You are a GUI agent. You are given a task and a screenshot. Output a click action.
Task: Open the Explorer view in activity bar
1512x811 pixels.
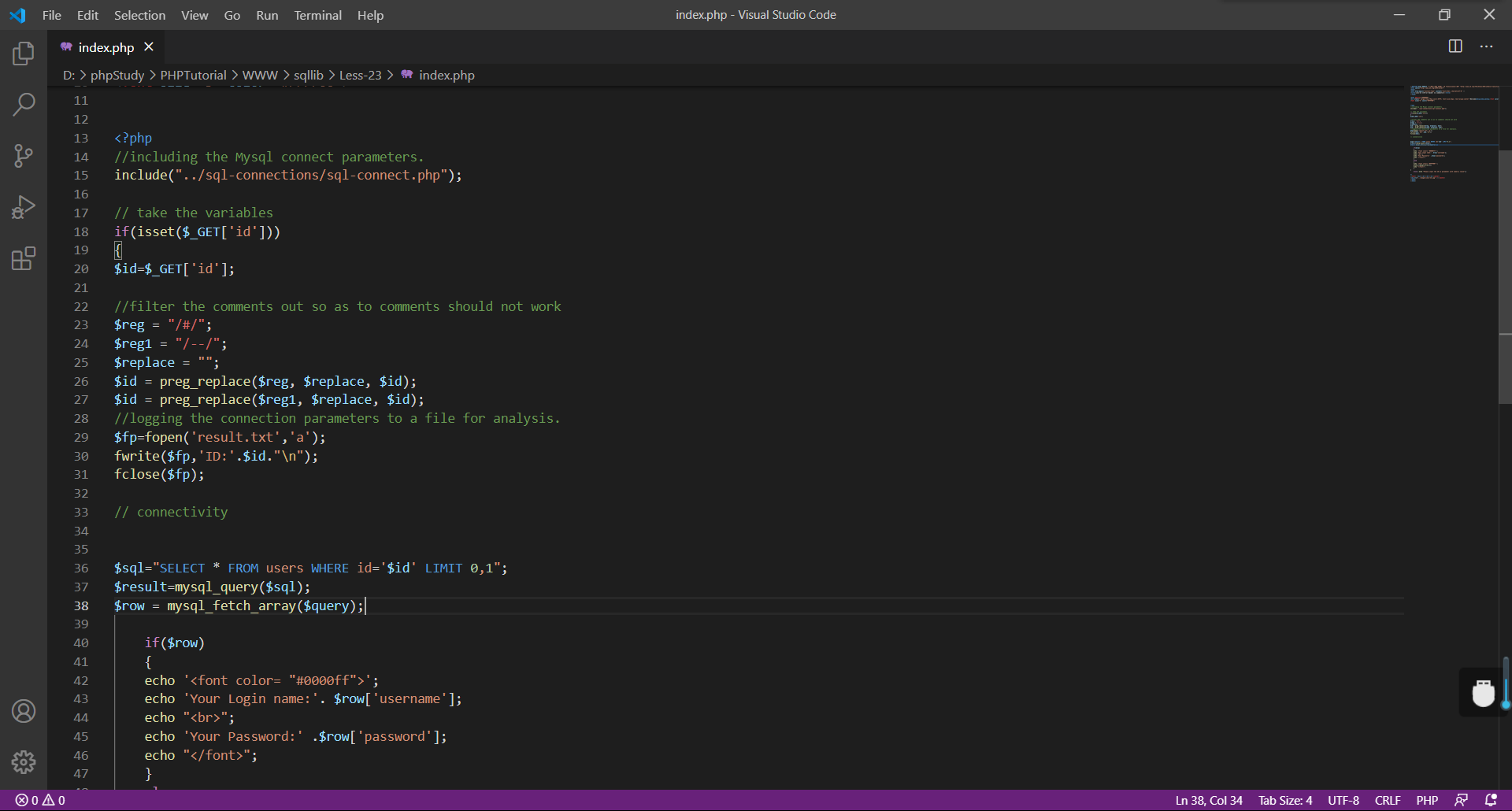24,54
